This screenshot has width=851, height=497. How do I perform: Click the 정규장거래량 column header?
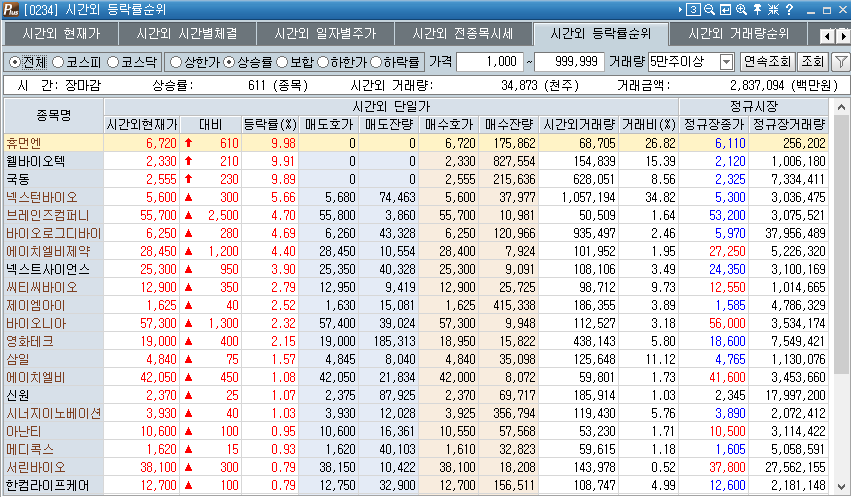tap(789, 125)
